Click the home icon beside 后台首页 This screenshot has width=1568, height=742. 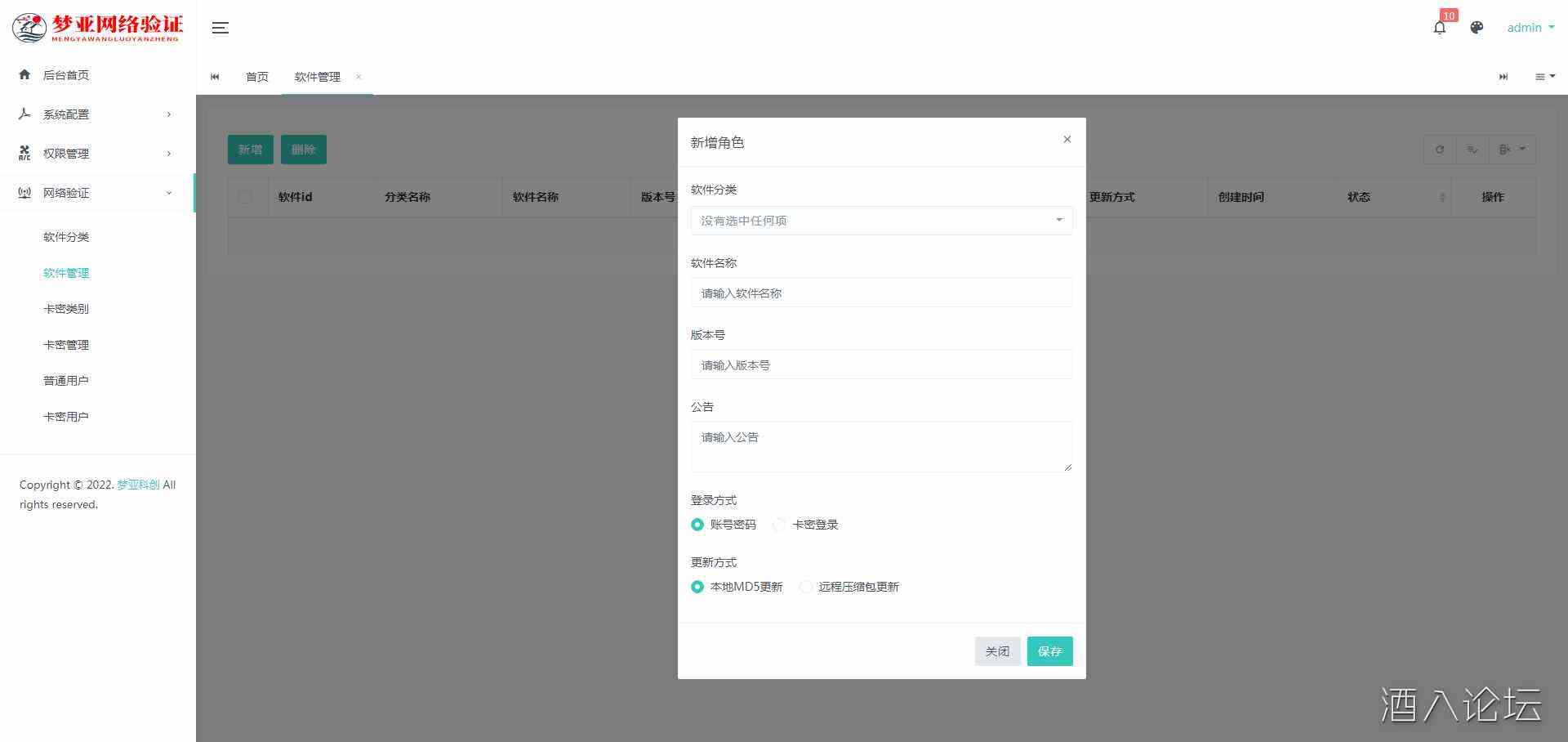(24, 74)
